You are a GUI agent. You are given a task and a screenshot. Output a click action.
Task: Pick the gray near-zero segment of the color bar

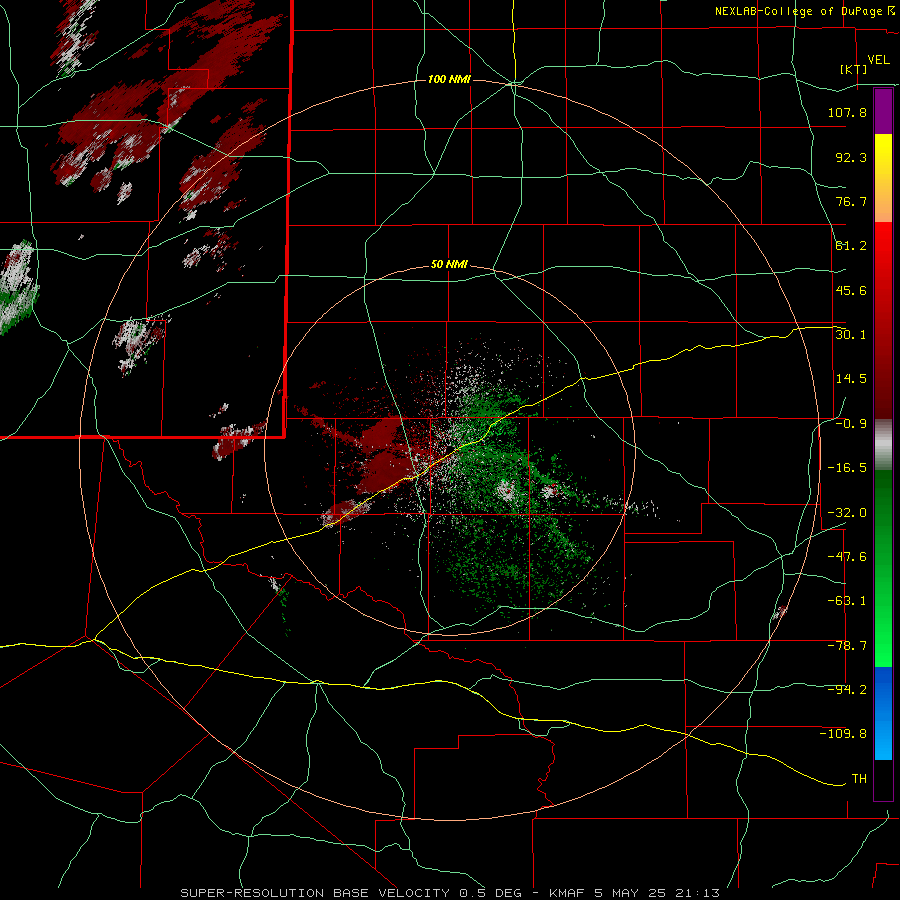click(x=883, y=445)
